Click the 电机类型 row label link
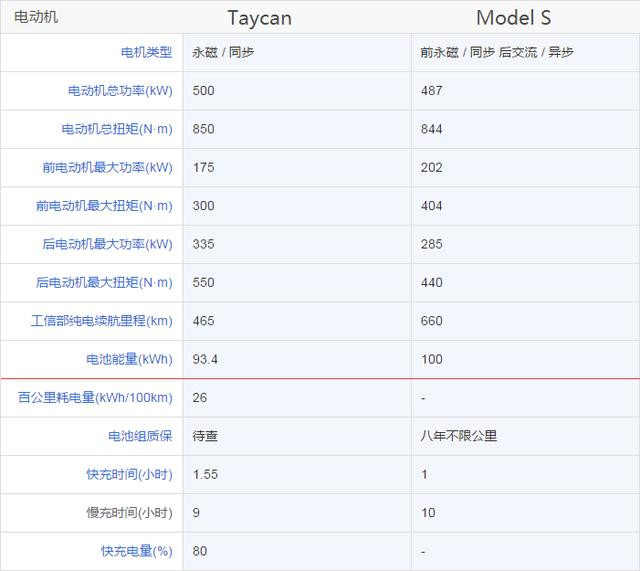This screenshot has width=640, height=571. pyautogui.click(x=147, y=52)
